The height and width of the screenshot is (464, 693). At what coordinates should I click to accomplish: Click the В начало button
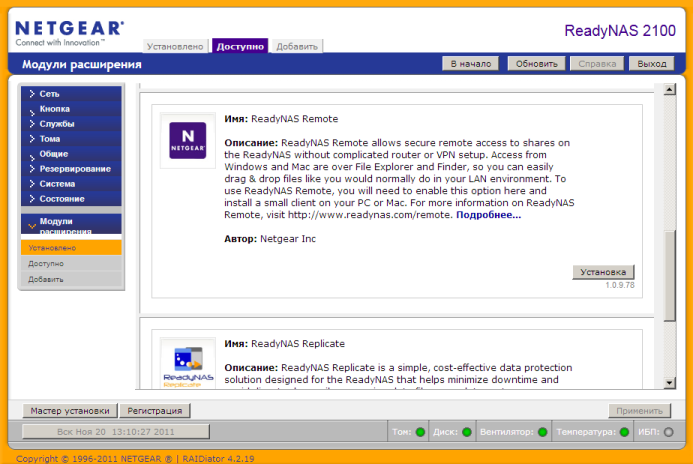(x=471, y=64)
